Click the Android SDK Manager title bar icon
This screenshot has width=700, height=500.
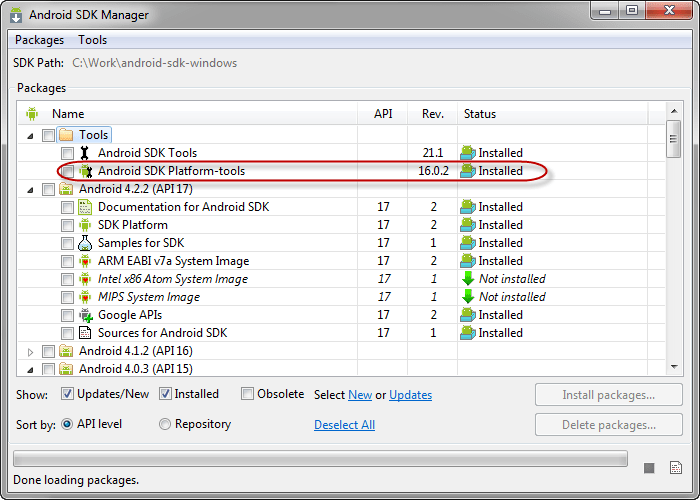[x=16, y=14]
